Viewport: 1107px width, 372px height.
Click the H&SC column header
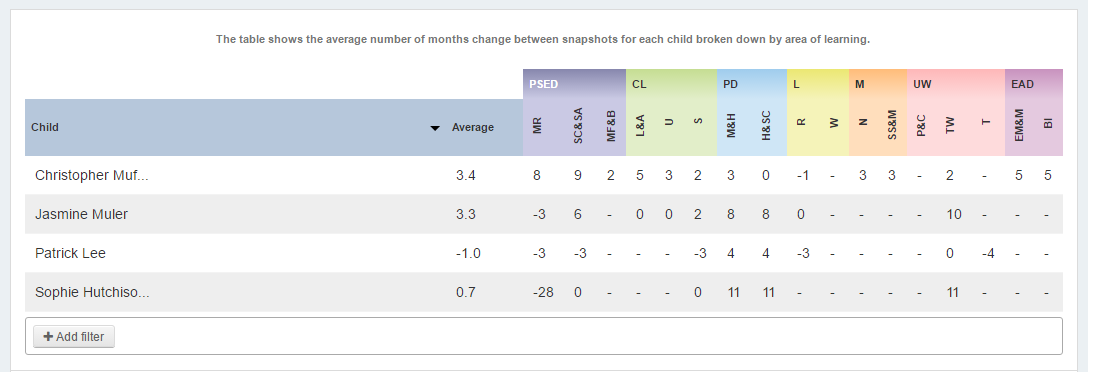(x=766, y=128)
